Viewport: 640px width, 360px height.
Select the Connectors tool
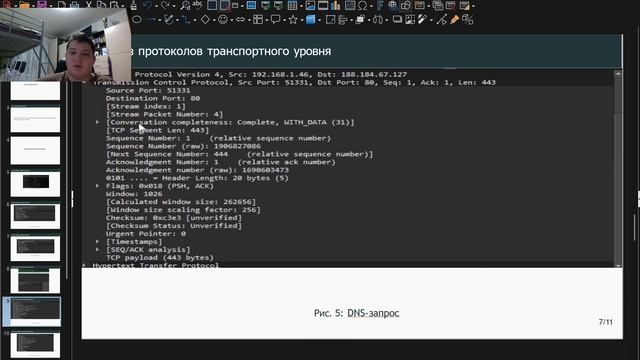(x=186, y=20)
